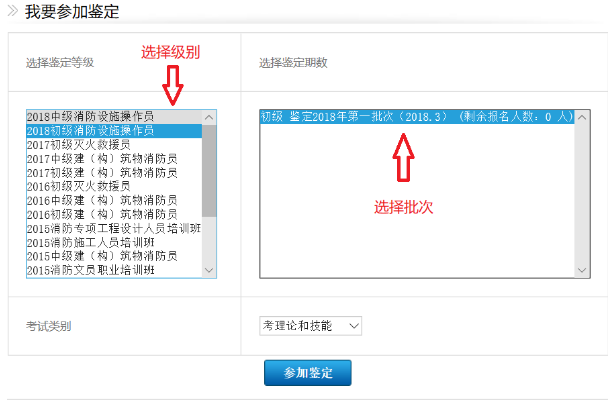Click the level list scrollbar thumb
Screen dimensions: 616x402
pyautogui.click(x=208, y=170)
